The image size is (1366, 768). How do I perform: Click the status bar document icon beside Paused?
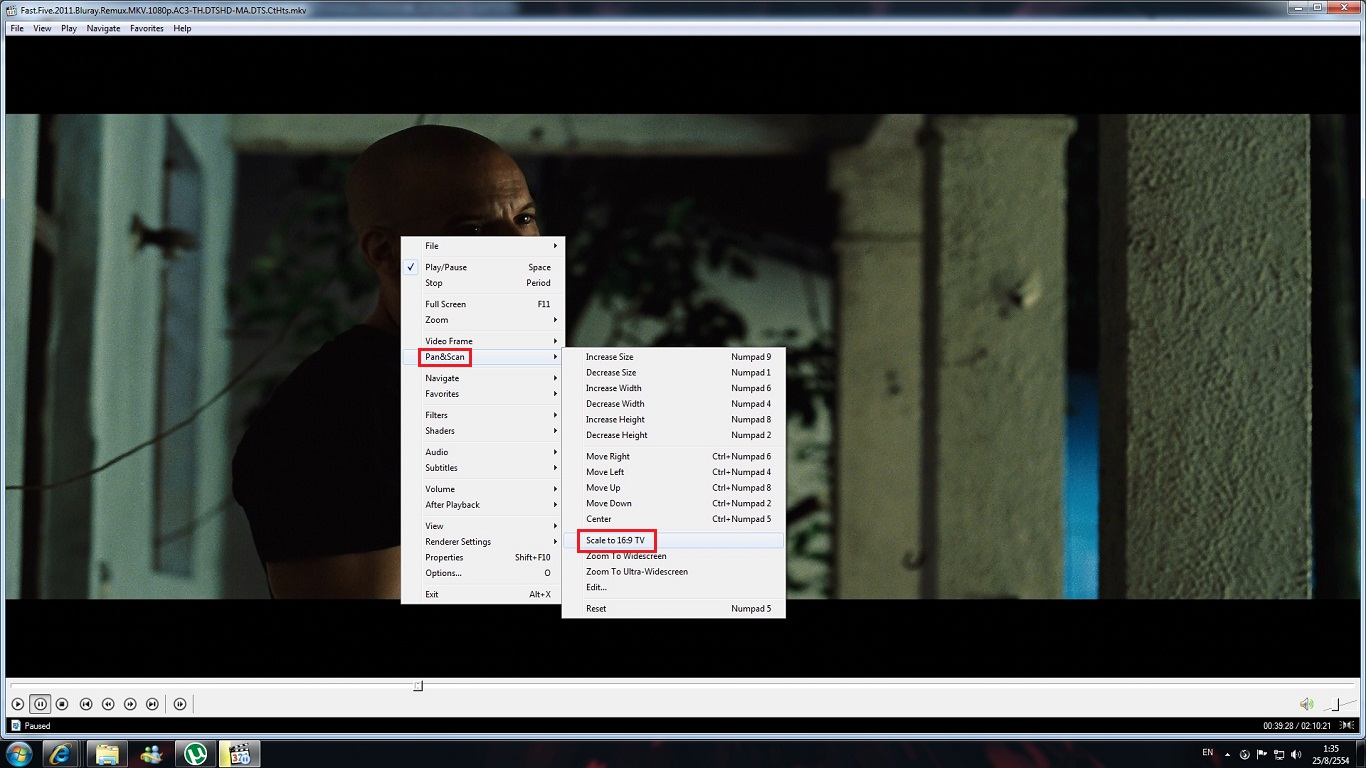(x=15, y=726)
